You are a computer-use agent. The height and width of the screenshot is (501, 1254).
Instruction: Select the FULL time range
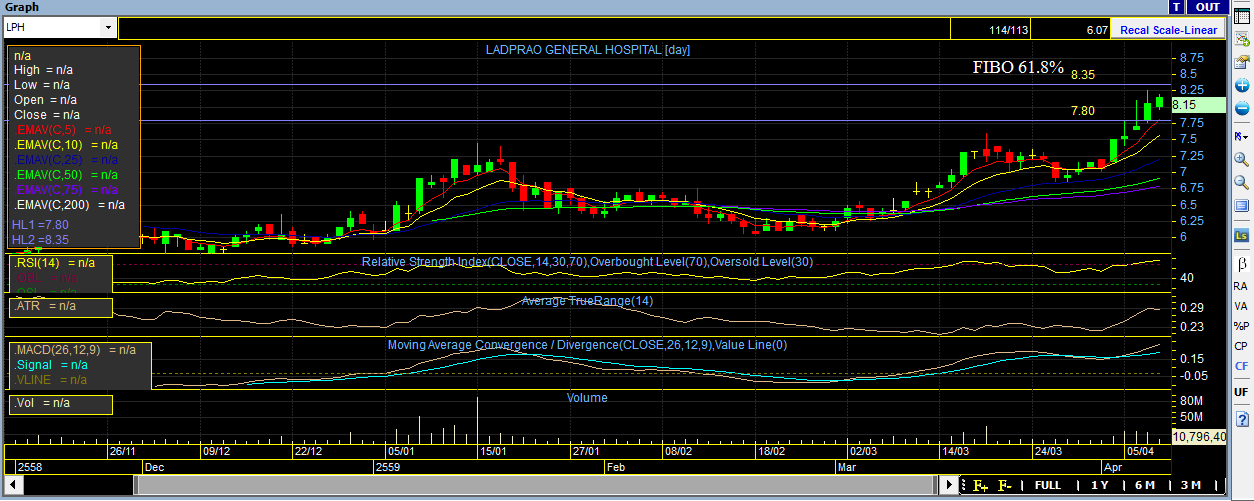click(1047, 485)
